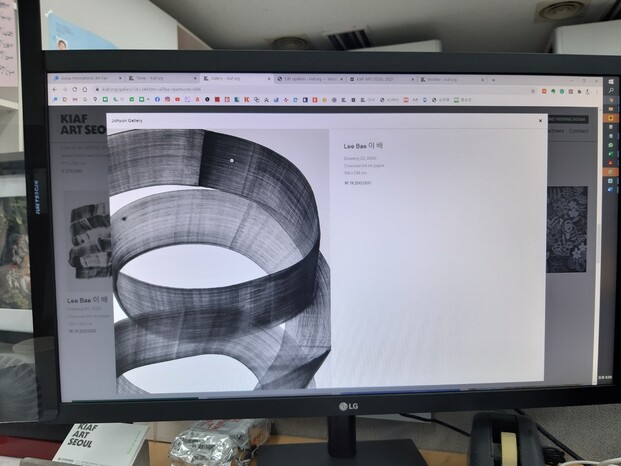Screen dimensions: 621x466
Task: Go back to the previous page
Action: tap(55, 89)
